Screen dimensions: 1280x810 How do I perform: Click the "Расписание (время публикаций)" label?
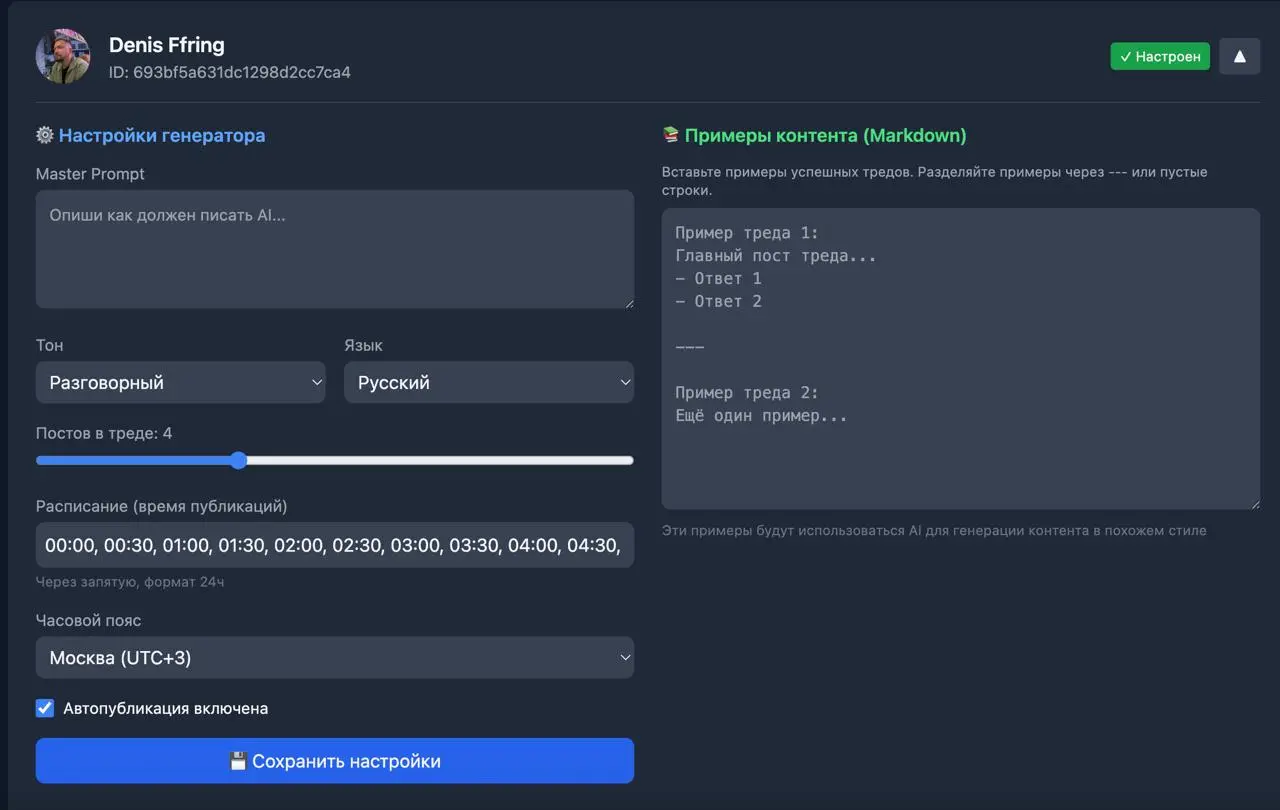[162, 506]
